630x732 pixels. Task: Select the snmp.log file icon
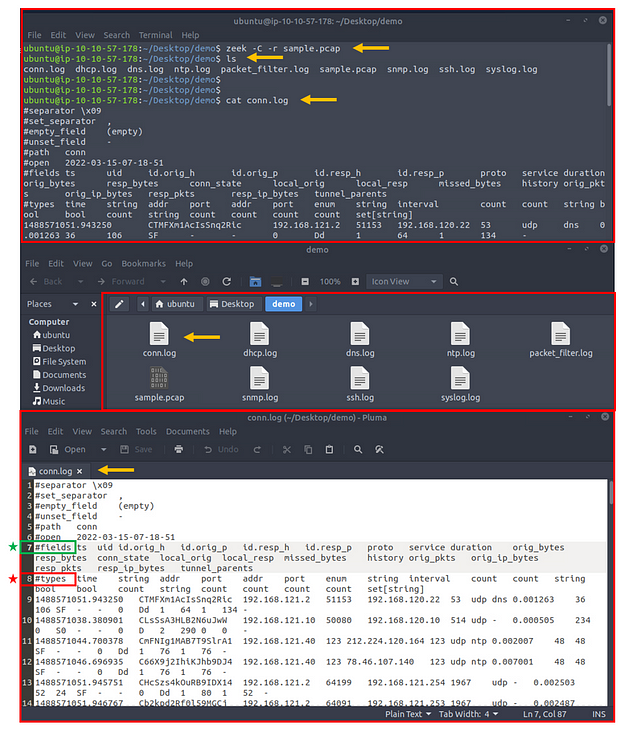[x=260, y=384]
